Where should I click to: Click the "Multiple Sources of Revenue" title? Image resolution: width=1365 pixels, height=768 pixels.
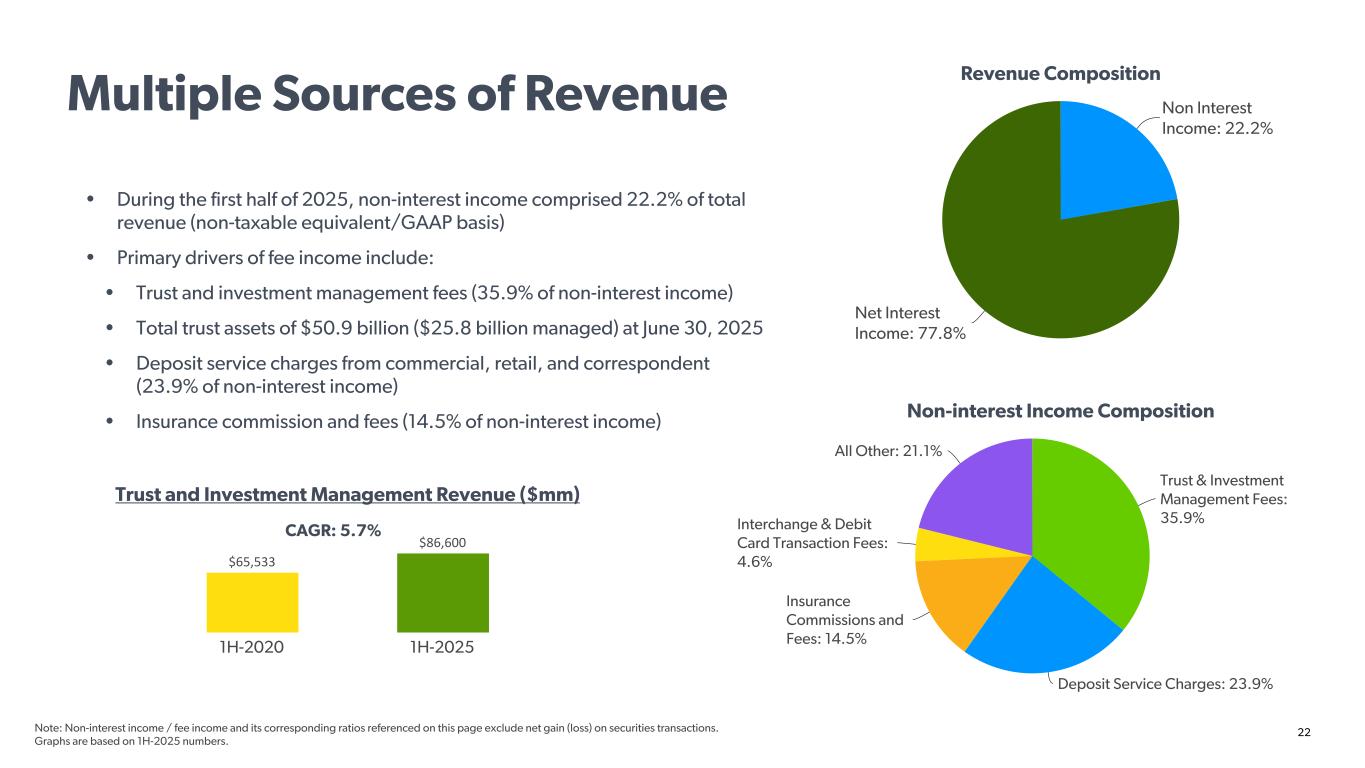(x=396, y=95)
